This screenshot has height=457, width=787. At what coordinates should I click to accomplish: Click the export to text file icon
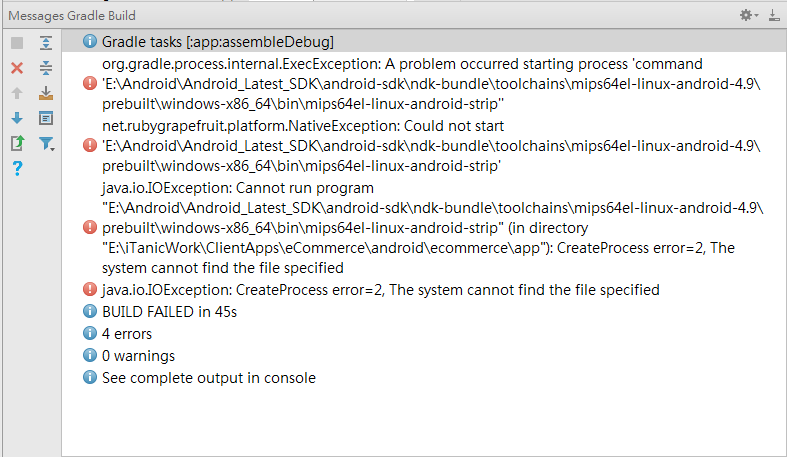pos(17,143)
